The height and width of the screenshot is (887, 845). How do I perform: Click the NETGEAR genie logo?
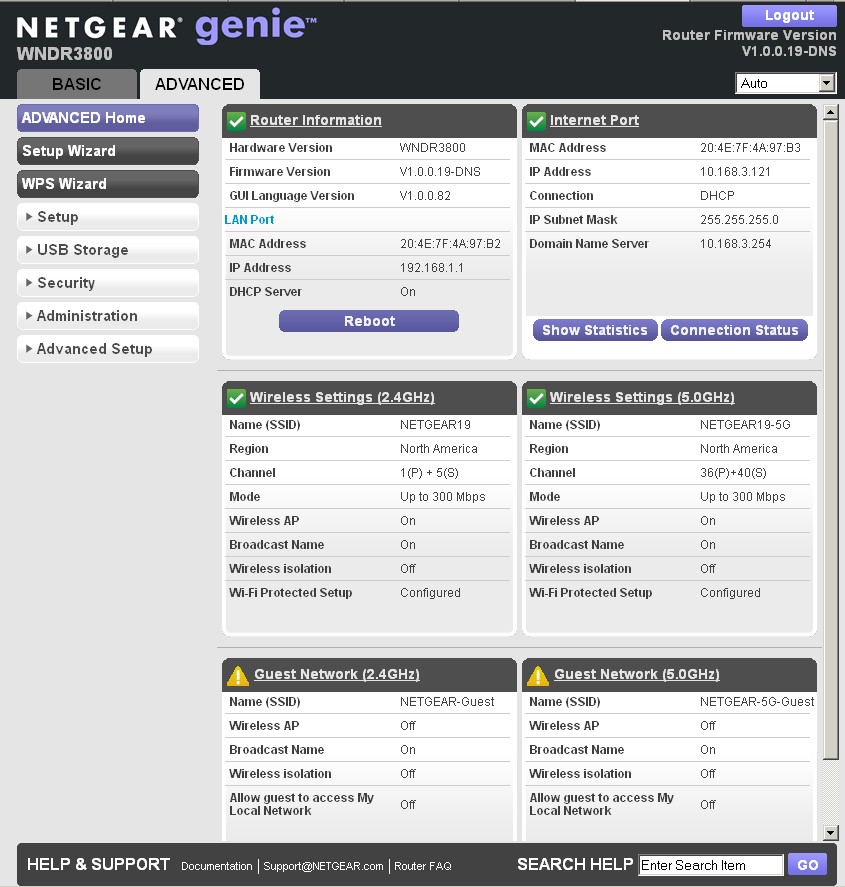coord(166,27)
